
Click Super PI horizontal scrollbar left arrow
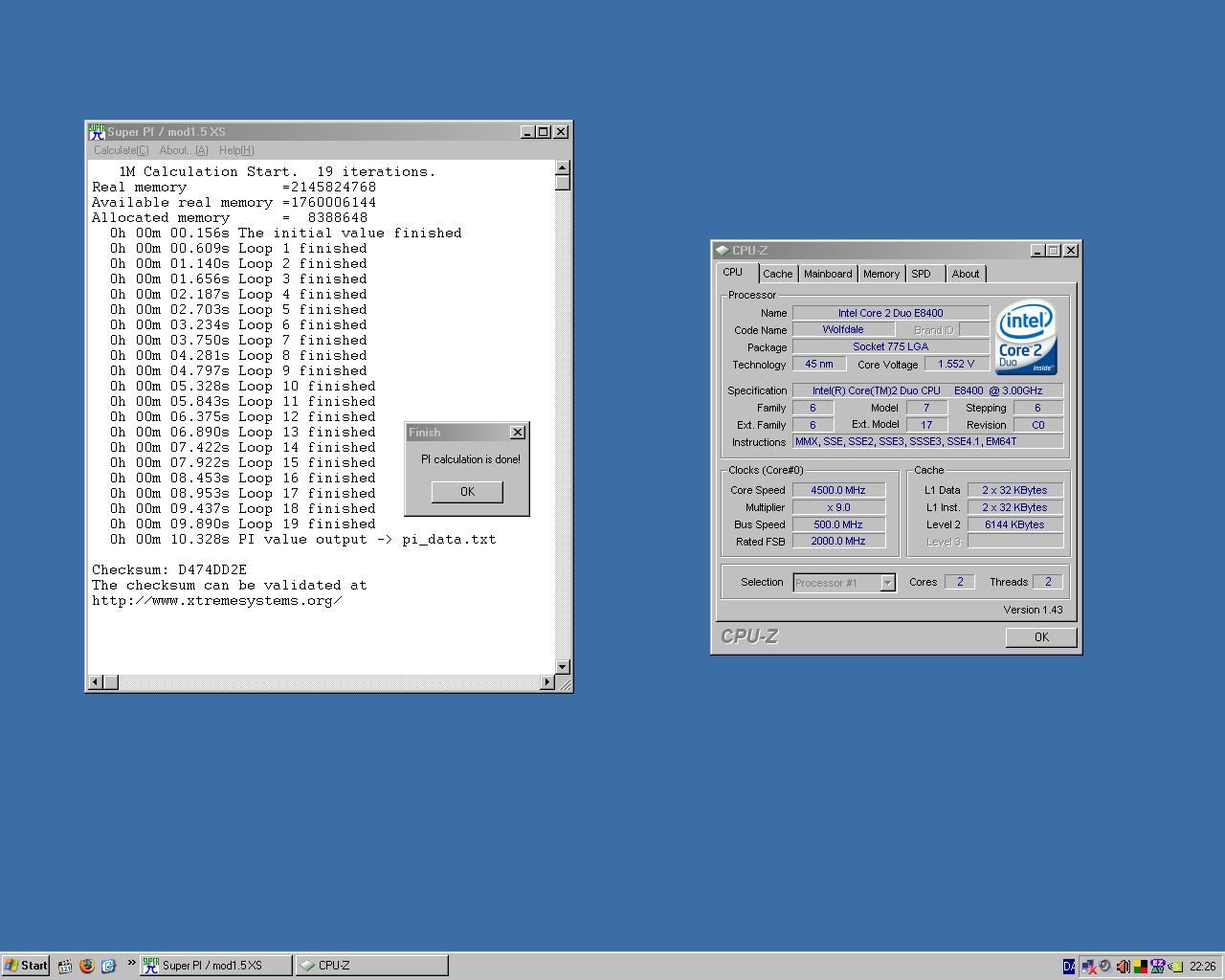pyautogui.click(x=96, y=682)
